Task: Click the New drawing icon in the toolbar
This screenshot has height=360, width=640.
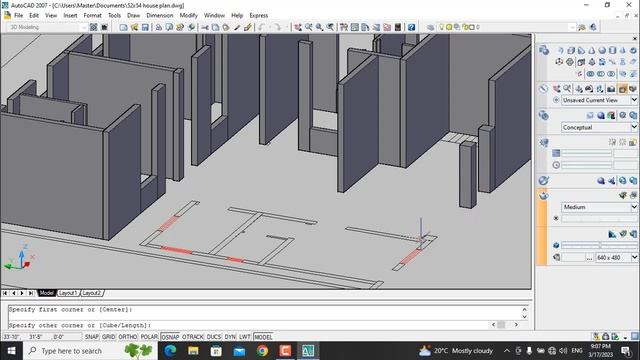Action: coord(123,27)
